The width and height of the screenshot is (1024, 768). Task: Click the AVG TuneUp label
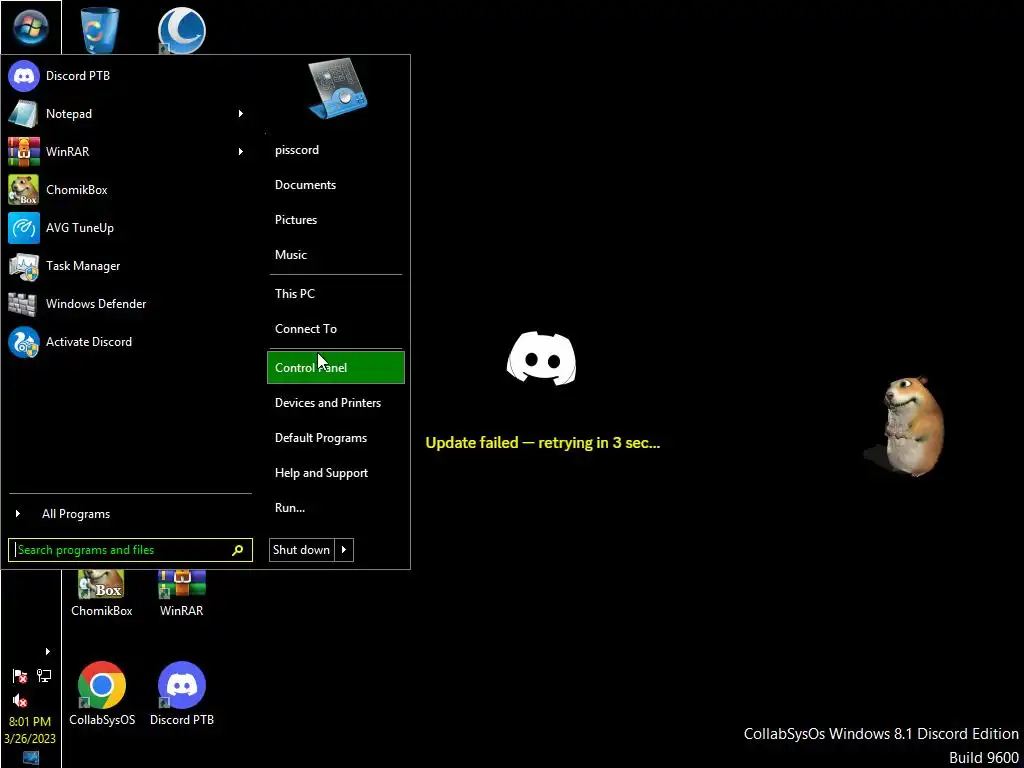80,228
